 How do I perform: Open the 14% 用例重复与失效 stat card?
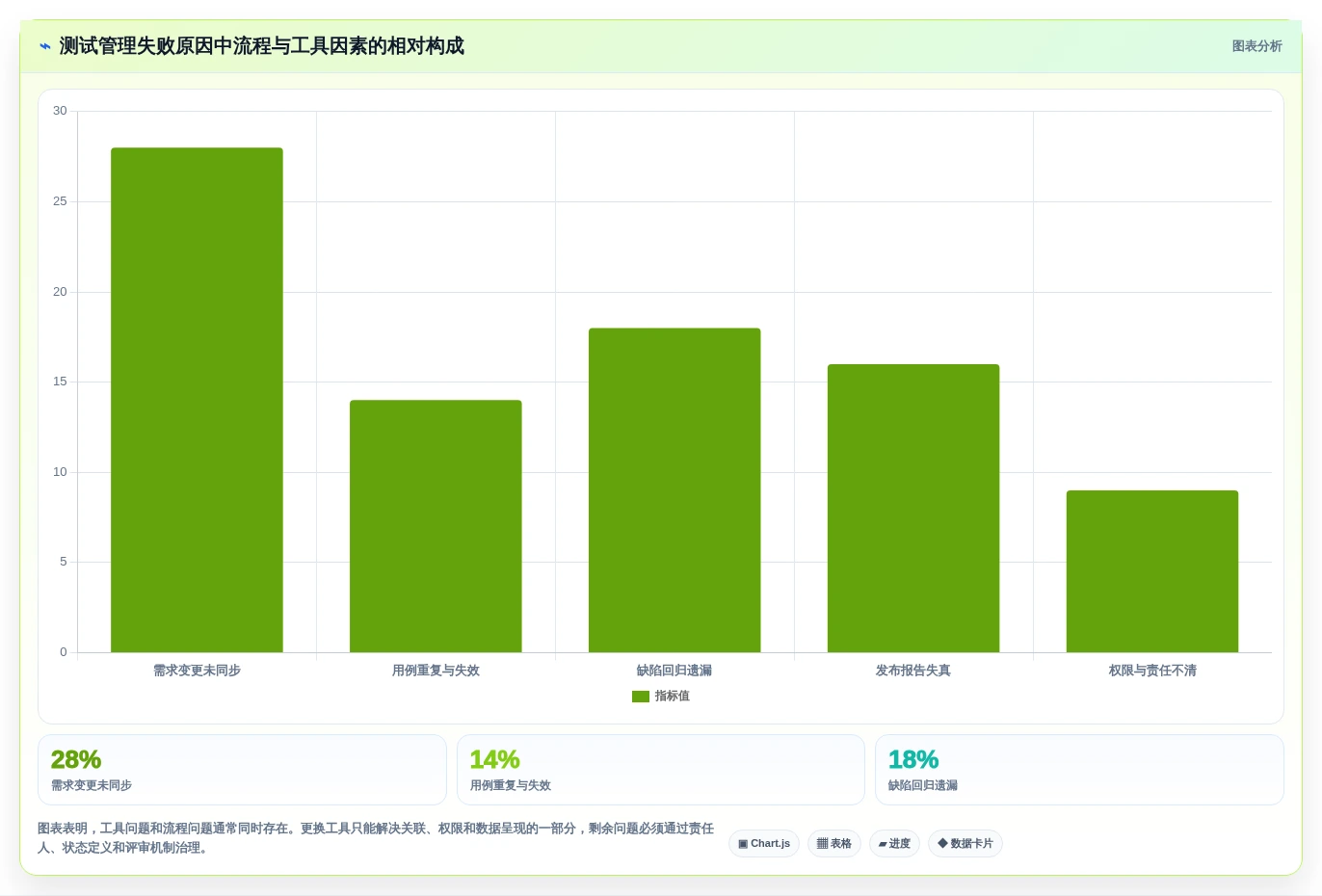coord(661,770)
